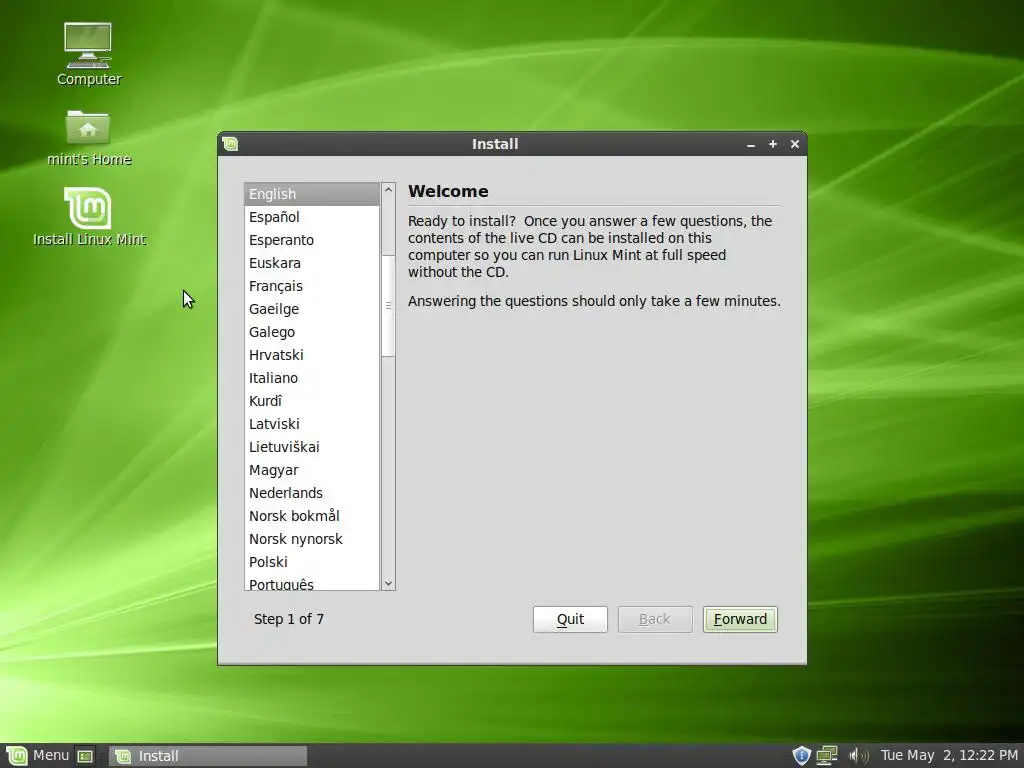The width and height of the screenshot is (1024, 768).
Task: Click the language list scroll up arrow
Action: pos(388,189)
